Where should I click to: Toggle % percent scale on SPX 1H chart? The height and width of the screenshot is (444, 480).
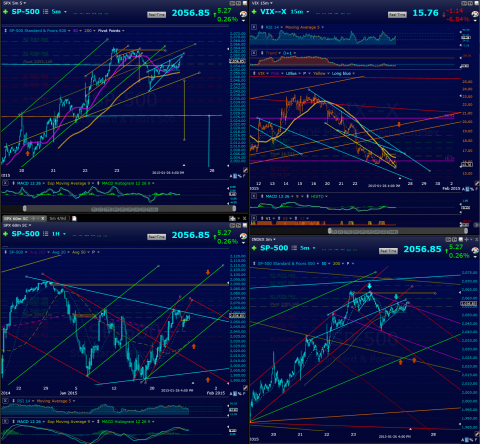coord(239,394)
